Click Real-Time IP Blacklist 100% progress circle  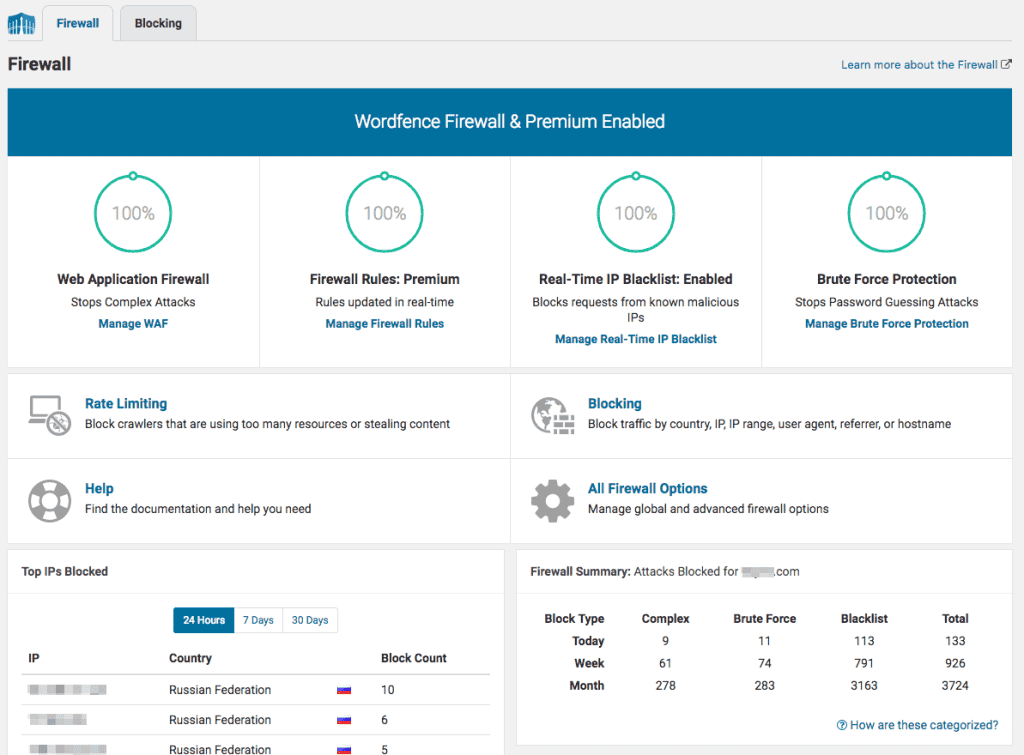point(635,213)
